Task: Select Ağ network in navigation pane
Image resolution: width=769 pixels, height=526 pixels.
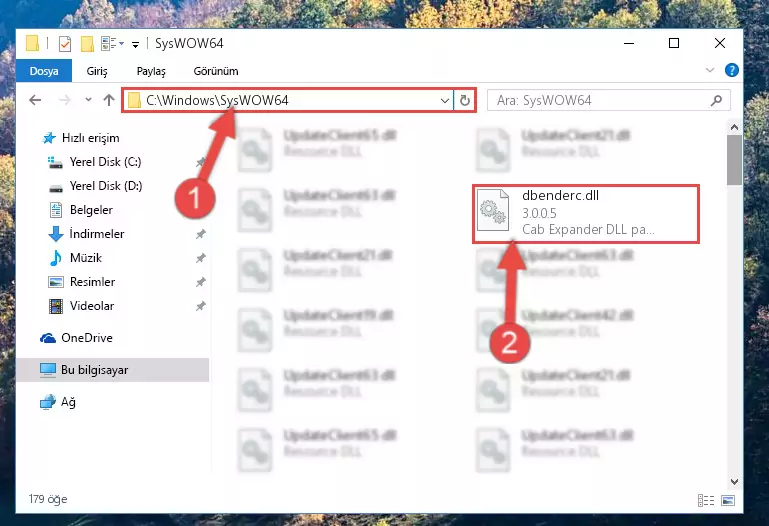Action: coord(68,402)
